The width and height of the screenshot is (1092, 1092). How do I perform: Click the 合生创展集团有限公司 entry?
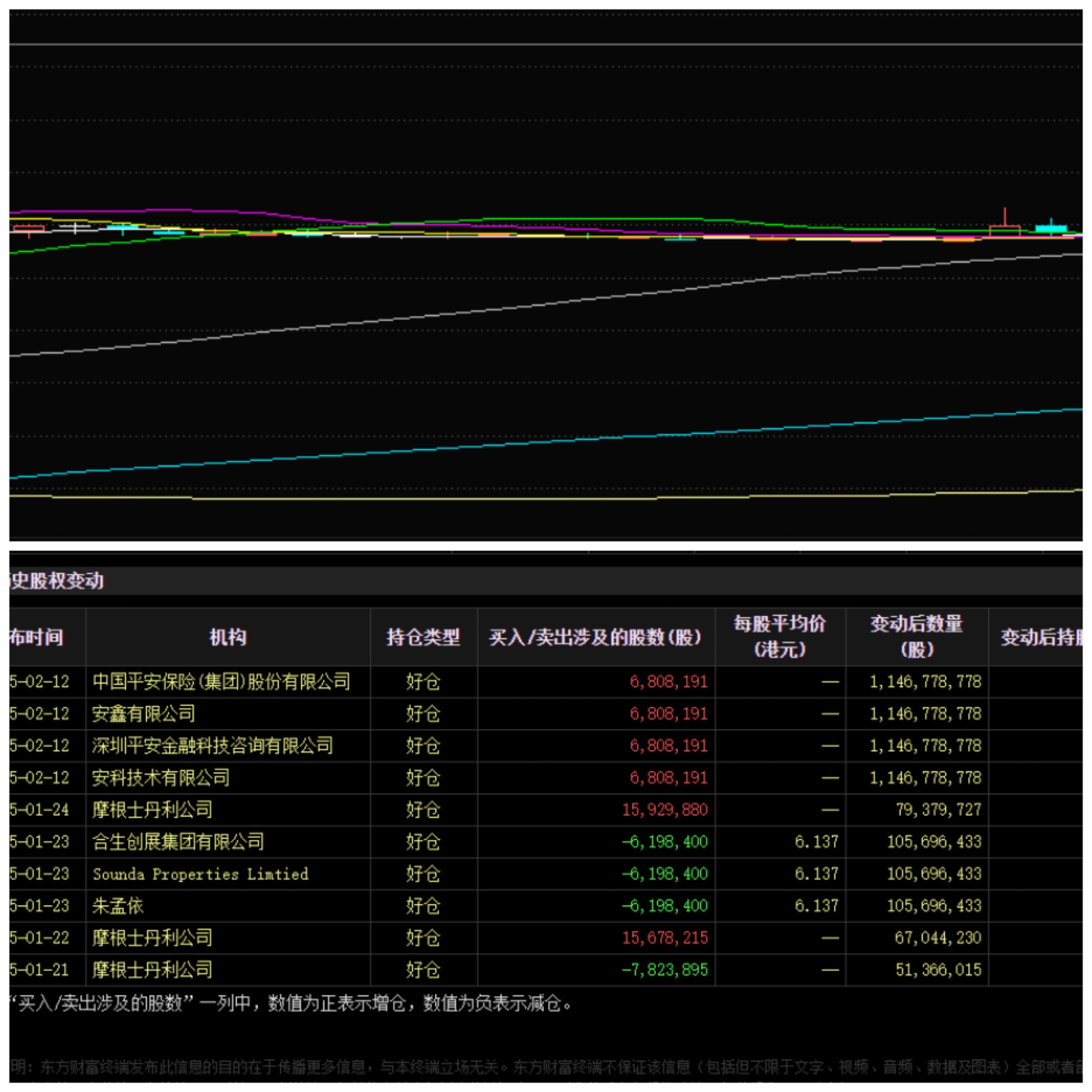178,842
